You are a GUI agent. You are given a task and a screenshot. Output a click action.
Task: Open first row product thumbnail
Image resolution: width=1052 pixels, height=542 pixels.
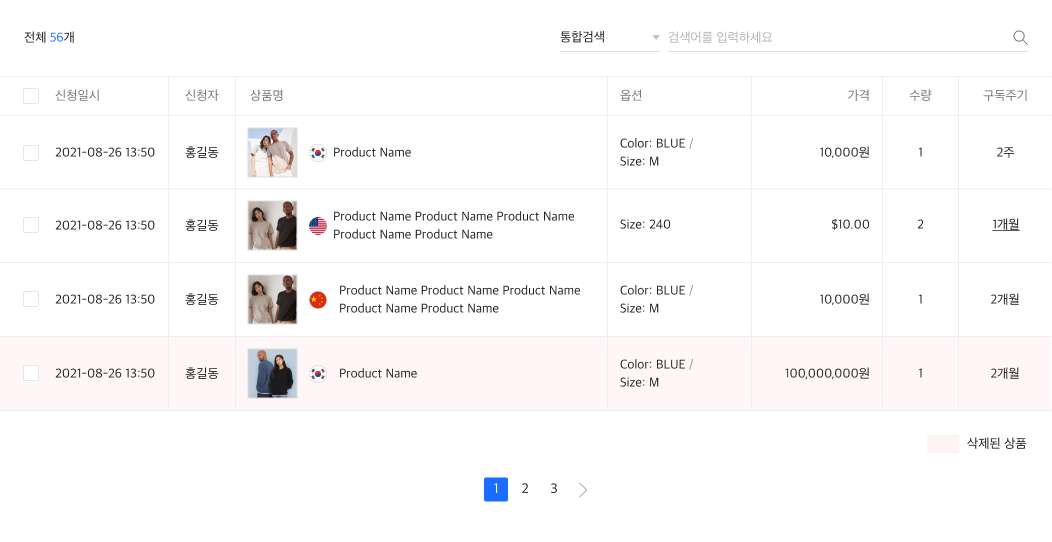pos(272,152)
